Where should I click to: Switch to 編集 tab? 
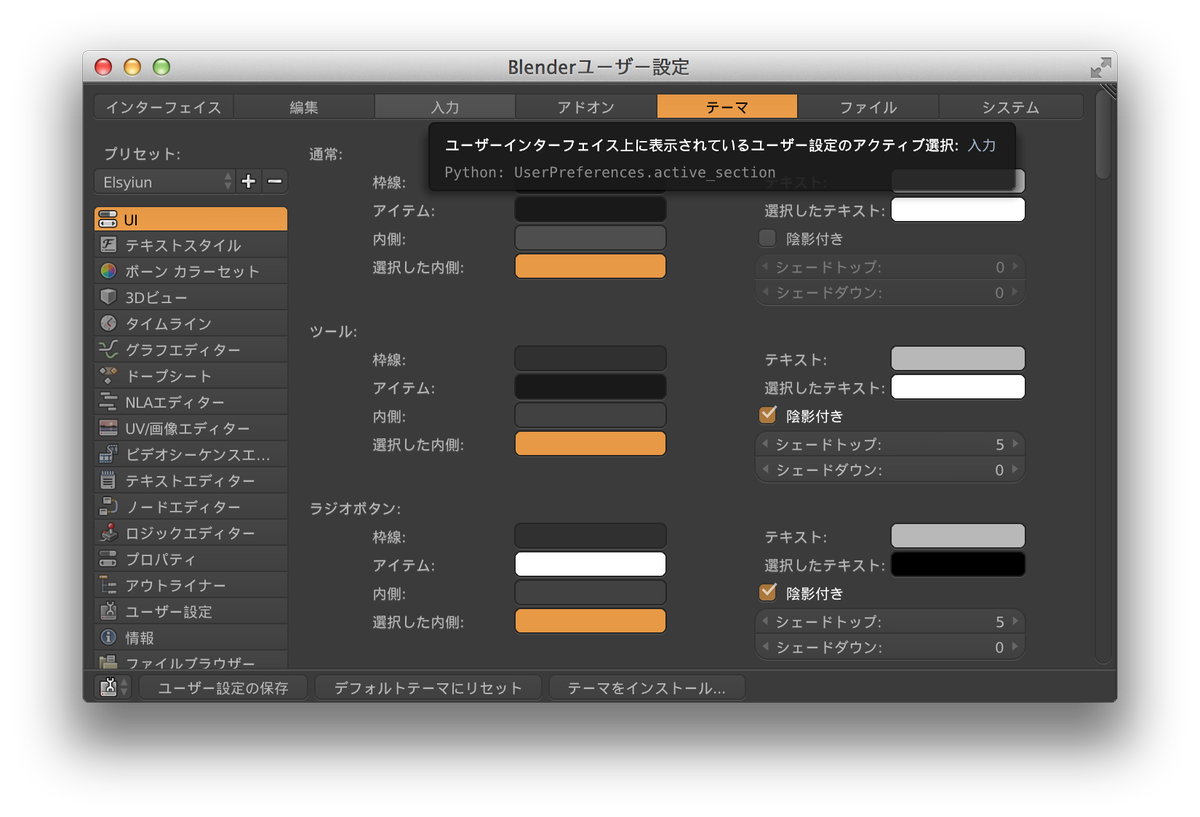tap(304, 107)
